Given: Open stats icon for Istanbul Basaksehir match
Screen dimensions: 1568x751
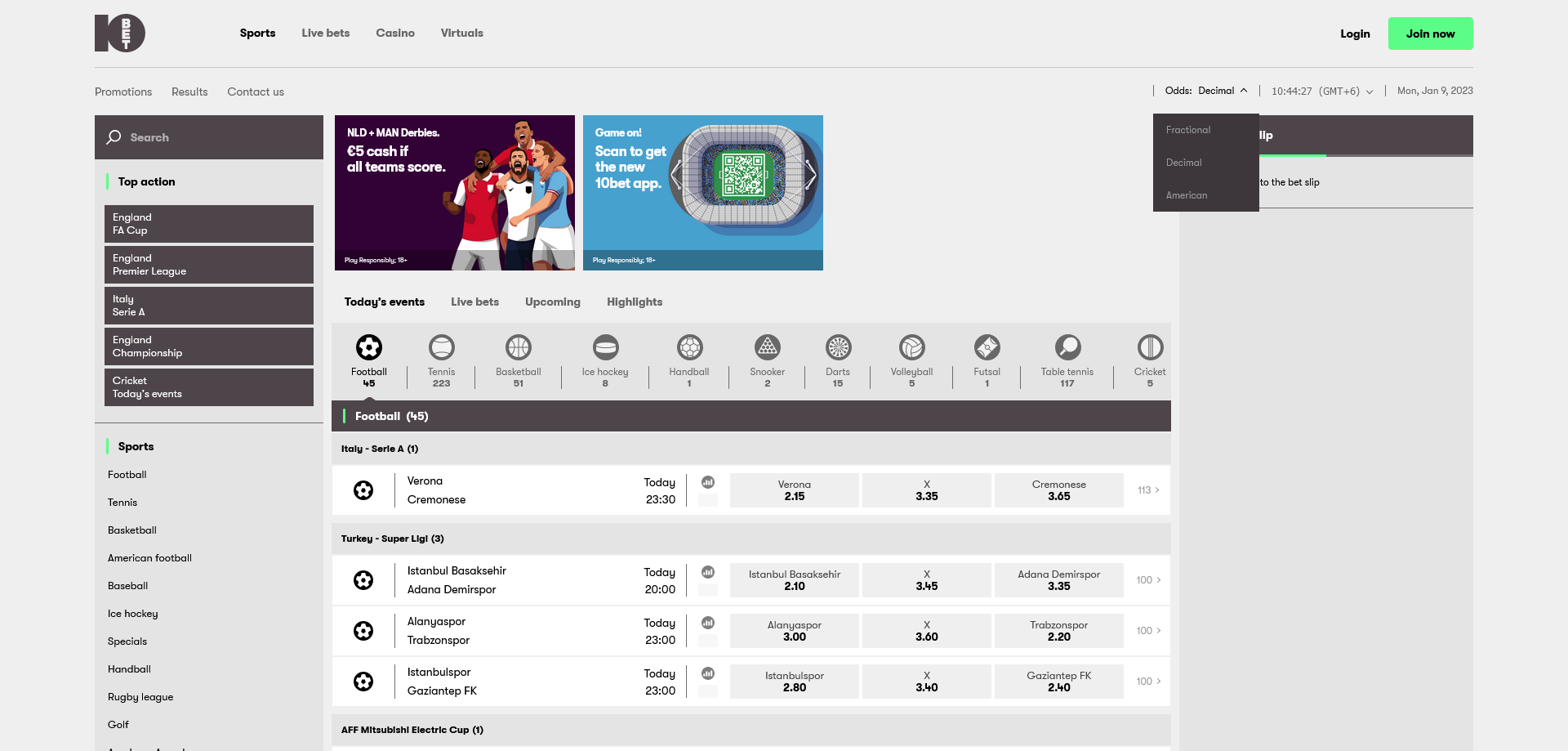Looking at the screenshot, I should tap(708, 572).
